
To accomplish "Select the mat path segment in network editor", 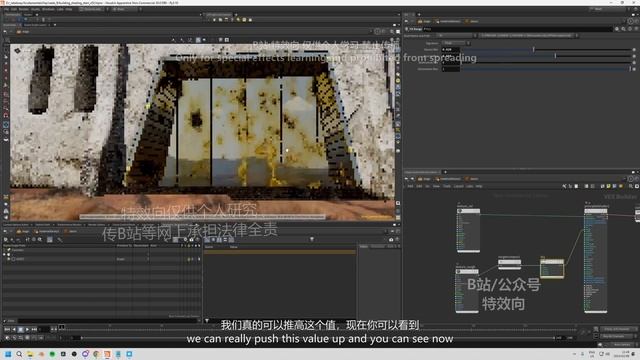I will (x=424, y=179).
